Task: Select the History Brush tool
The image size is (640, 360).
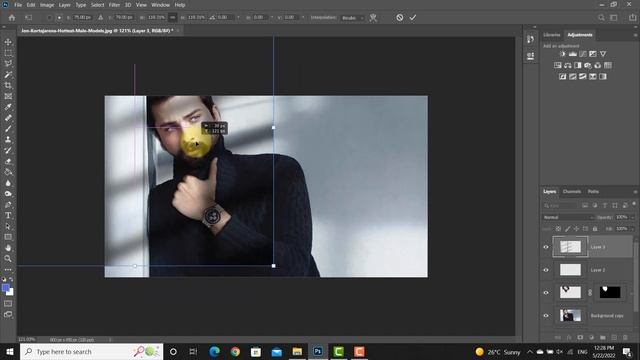Action: pyautogui.click(x=8, y=150)
